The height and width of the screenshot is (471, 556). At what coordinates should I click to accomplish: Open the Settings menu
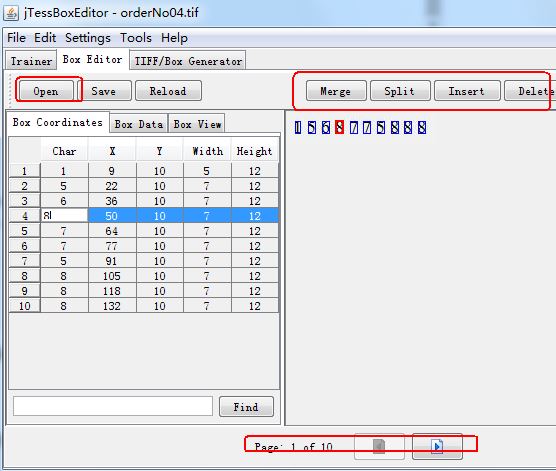(x=88, y=38)
